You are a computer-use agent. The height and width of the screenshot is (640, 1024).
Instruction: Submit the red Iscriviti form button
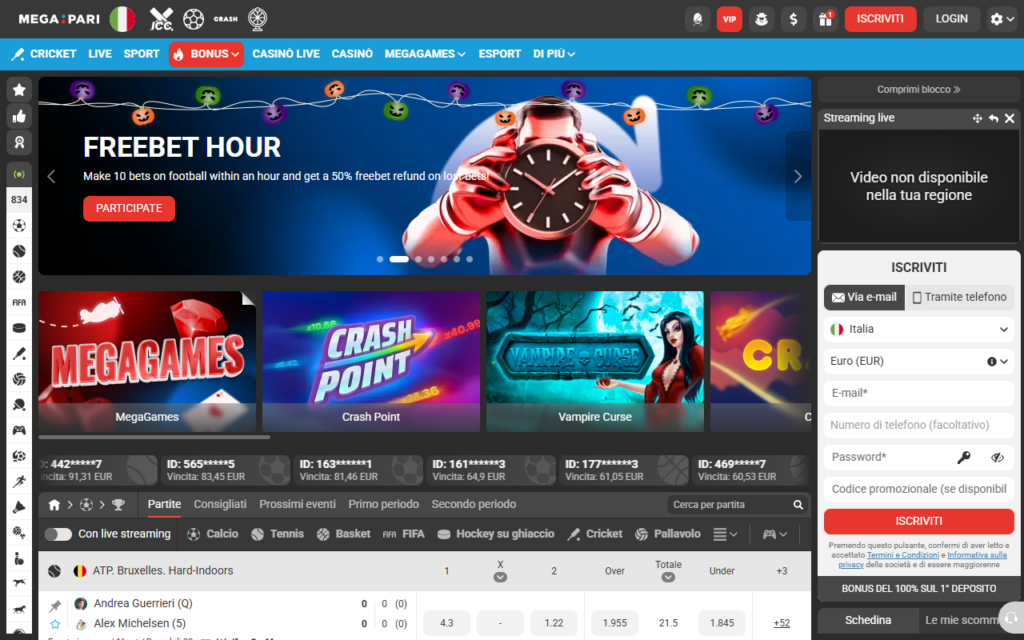click(919, 521)
